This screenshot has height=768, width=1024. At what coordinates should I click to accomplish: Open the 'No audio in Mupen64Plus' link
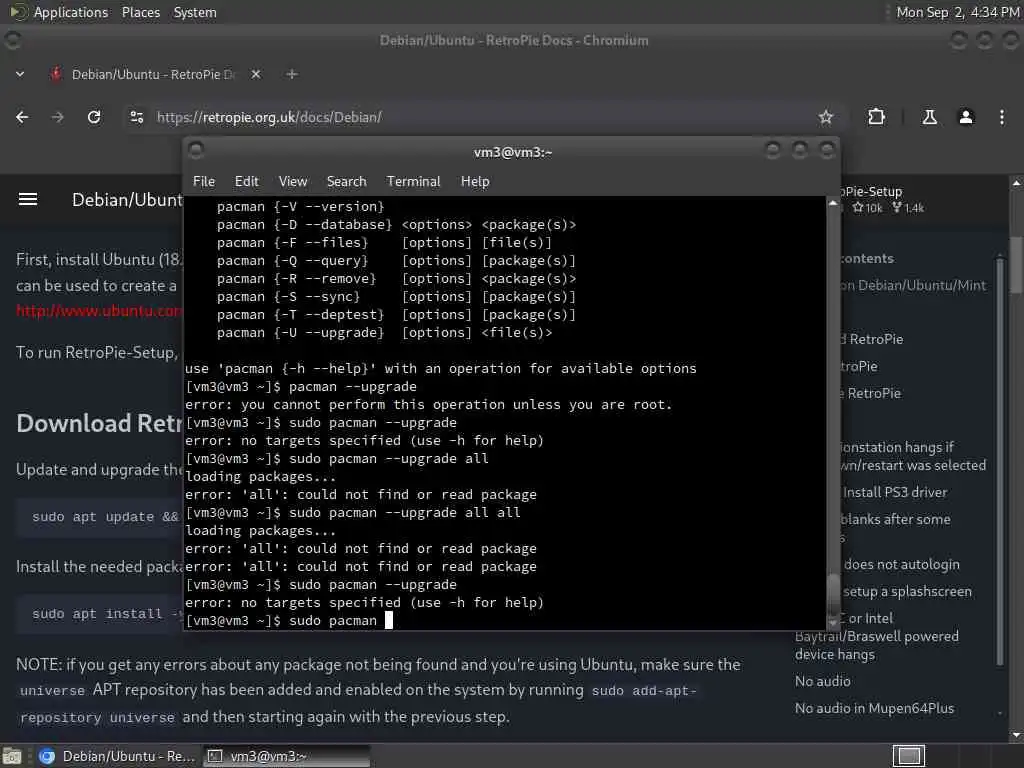(x=874, y=708)
